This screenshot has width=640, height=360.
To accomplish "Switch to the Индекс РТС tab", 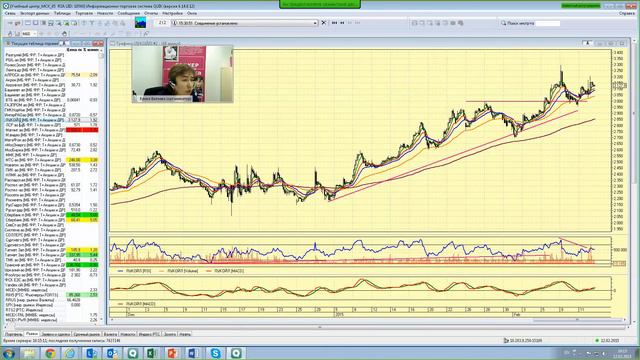I will tap(149, 334).
